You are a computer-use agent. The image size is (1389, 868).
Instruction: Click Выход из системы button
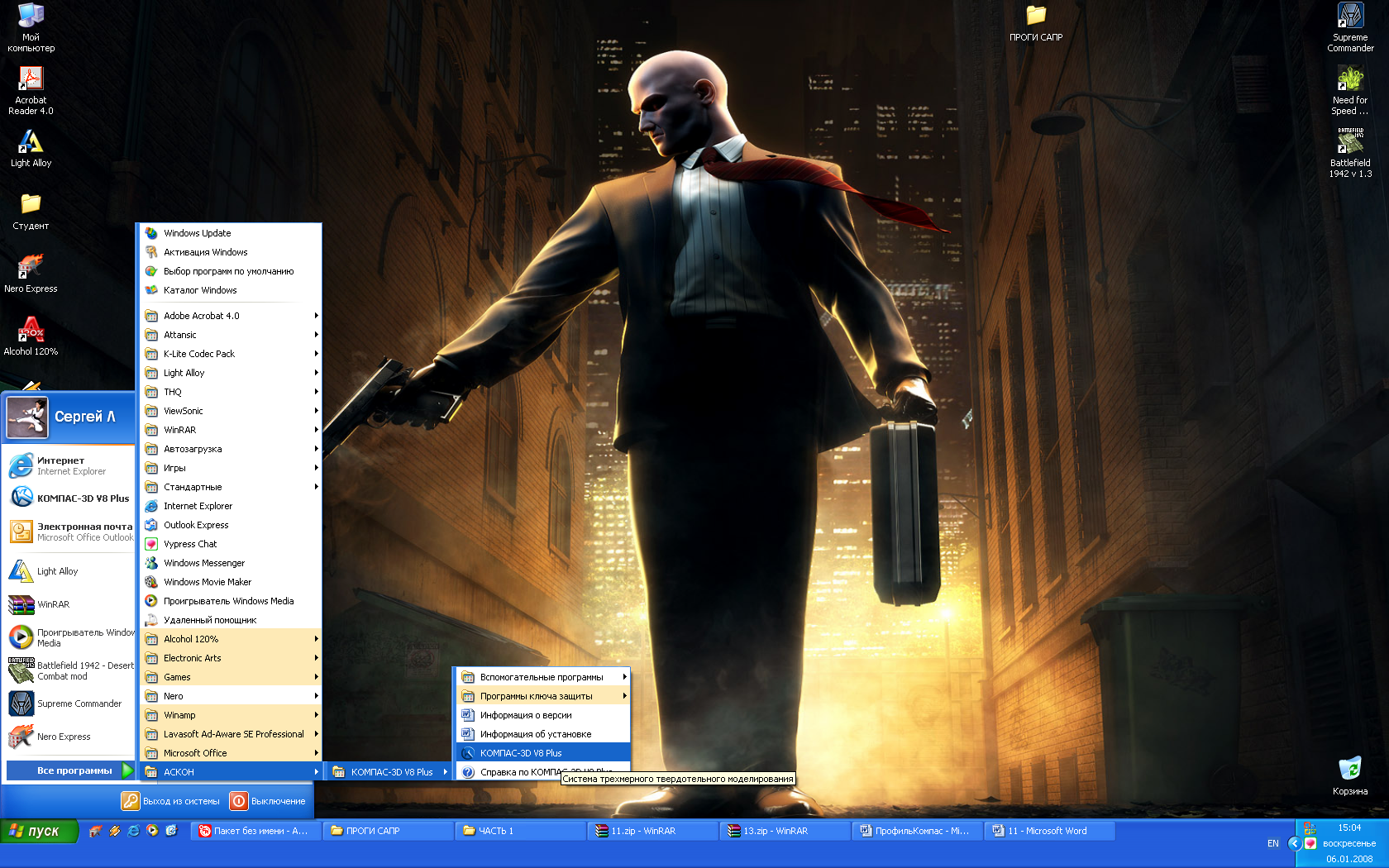(x=171, y=801)
